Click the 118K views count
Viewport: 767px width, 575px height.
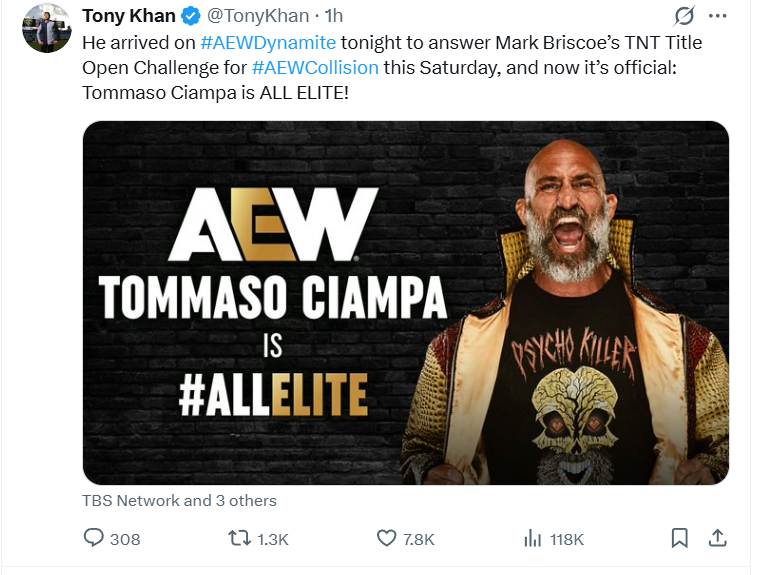click(567, 539)
